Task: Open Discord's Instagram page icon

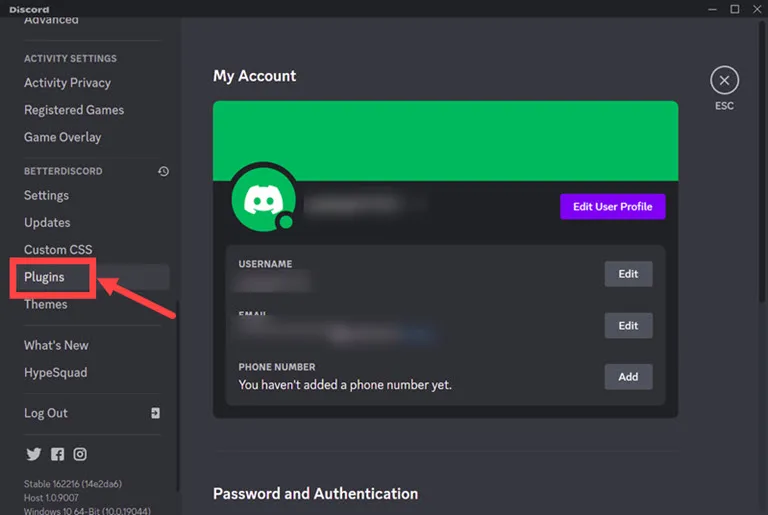Action: 80,454
